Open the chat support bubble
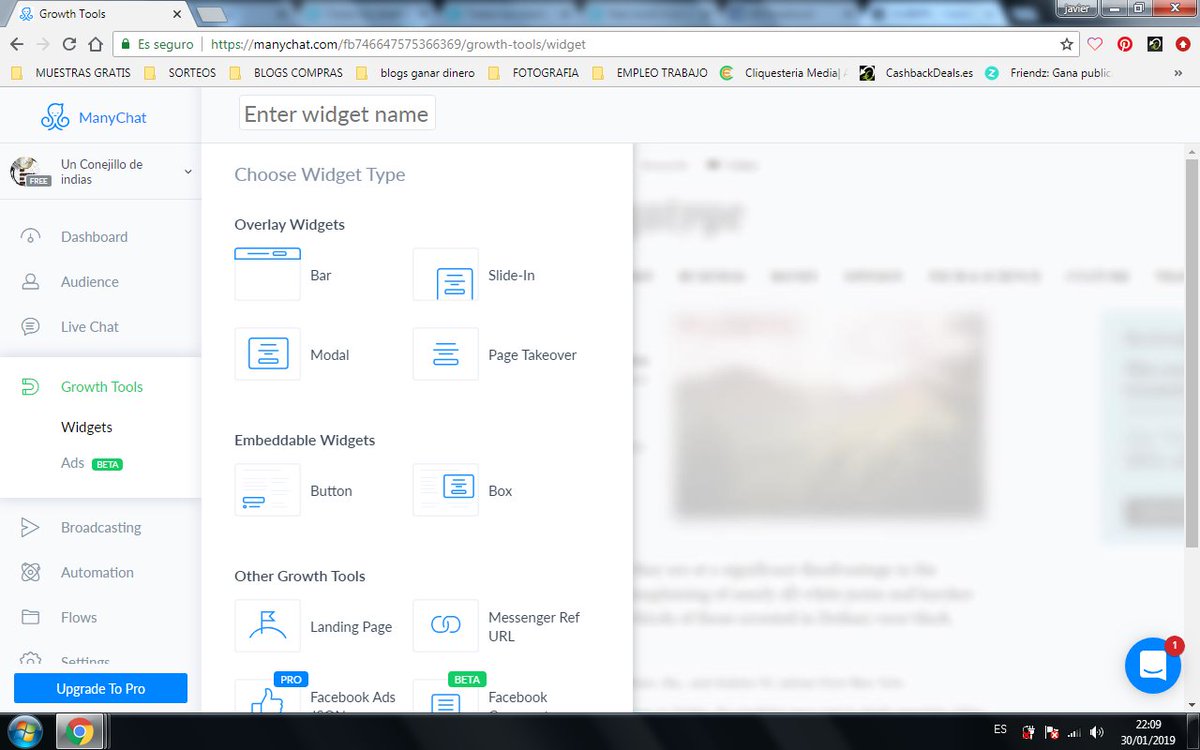This screenshot has height=750, width=1200. [x=1153, y=666]
